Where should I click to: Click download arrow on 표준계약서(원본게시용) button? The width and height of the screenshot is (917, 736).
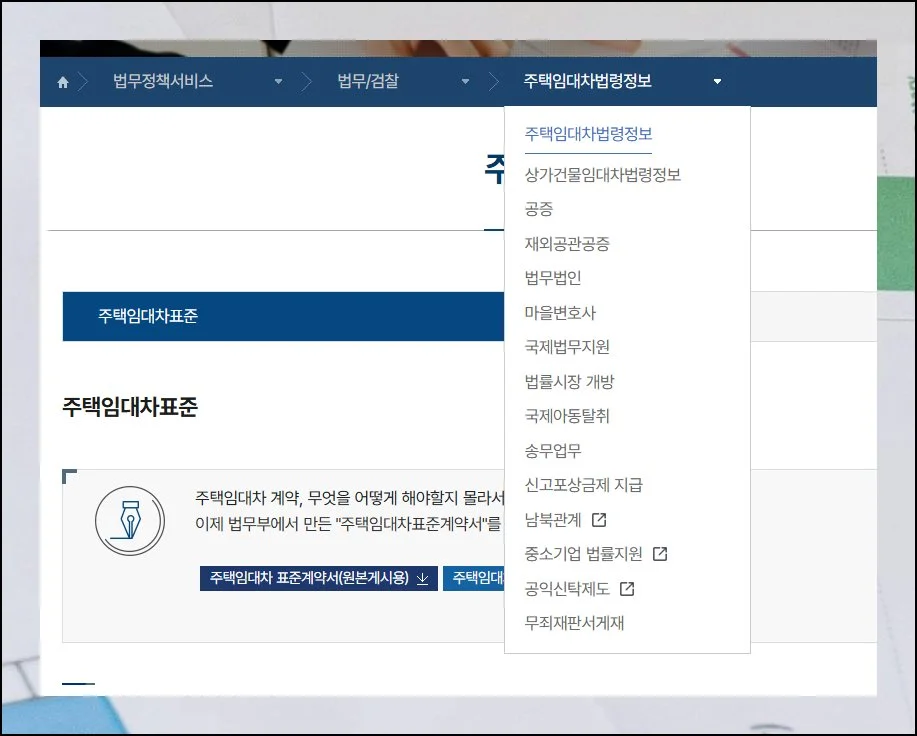click(x=422, y=578)
